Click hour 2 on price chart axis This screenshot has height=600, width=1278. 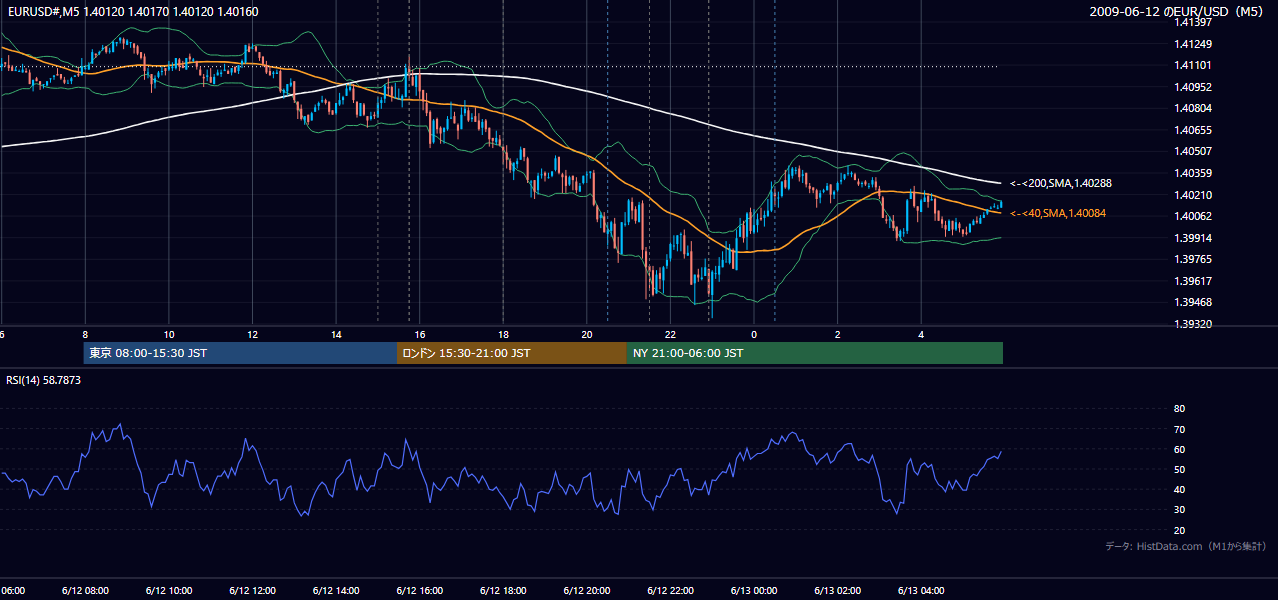838,334
